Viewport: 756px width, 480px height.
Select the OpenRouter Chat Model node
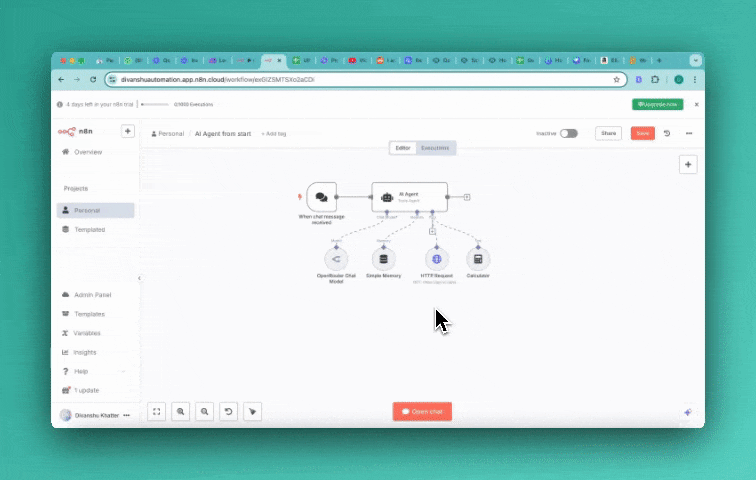click(x=336, y=259)
